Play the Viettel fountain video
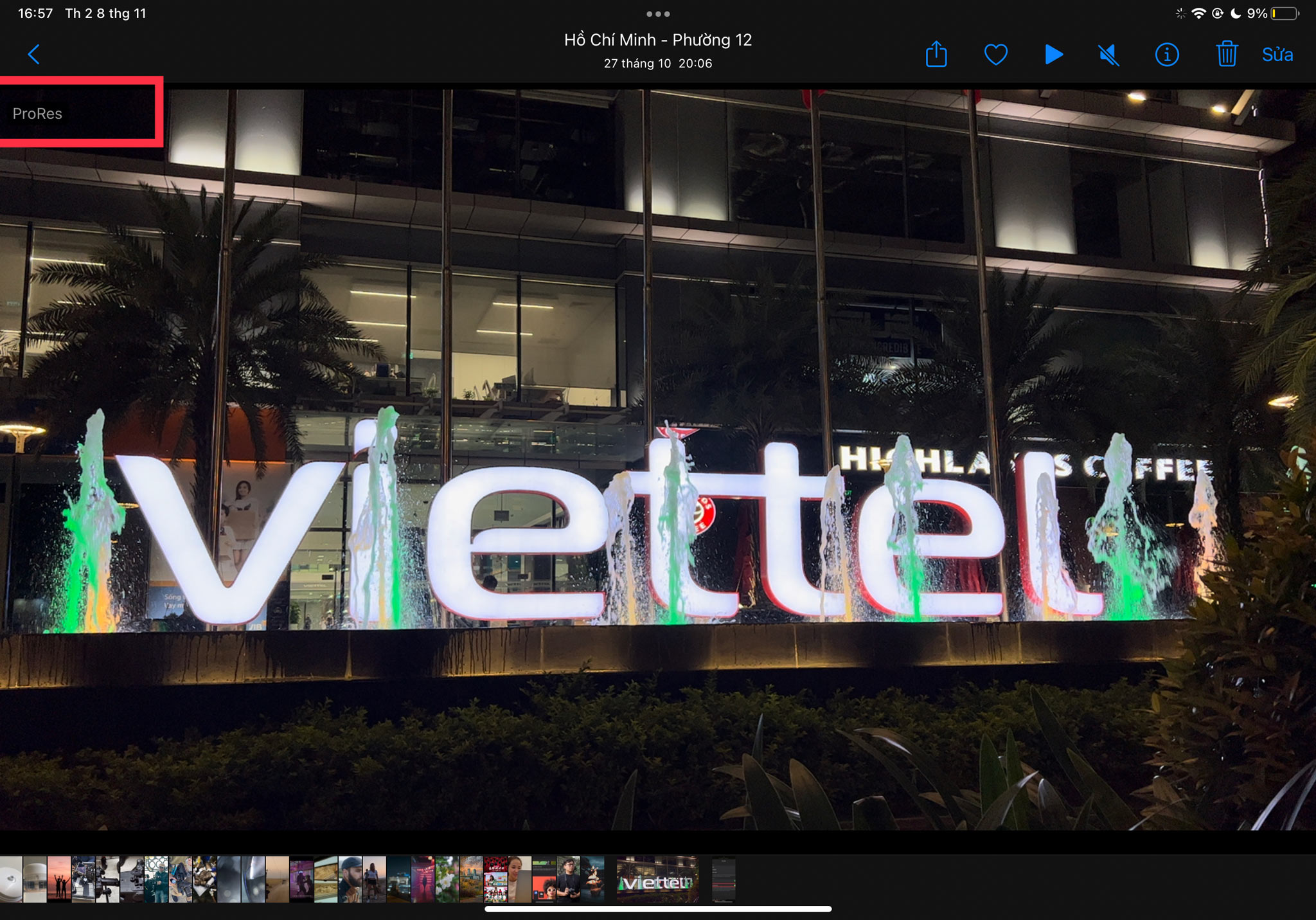1316x920 pixels. coord(1053,55)
